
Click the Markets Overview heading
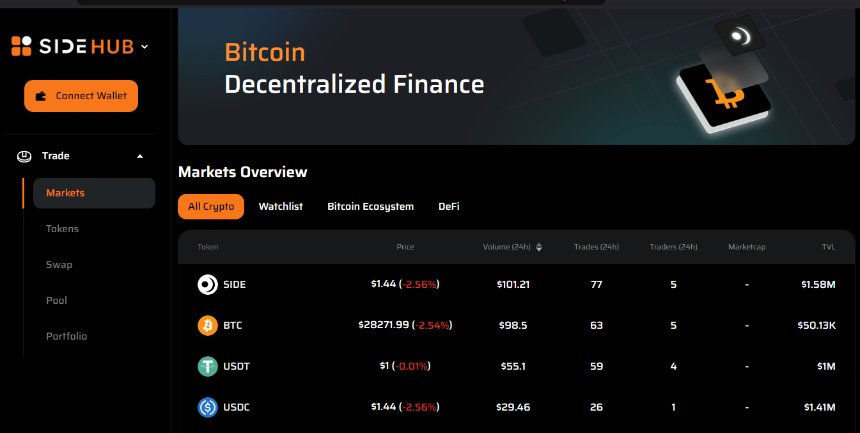[242, 172]
